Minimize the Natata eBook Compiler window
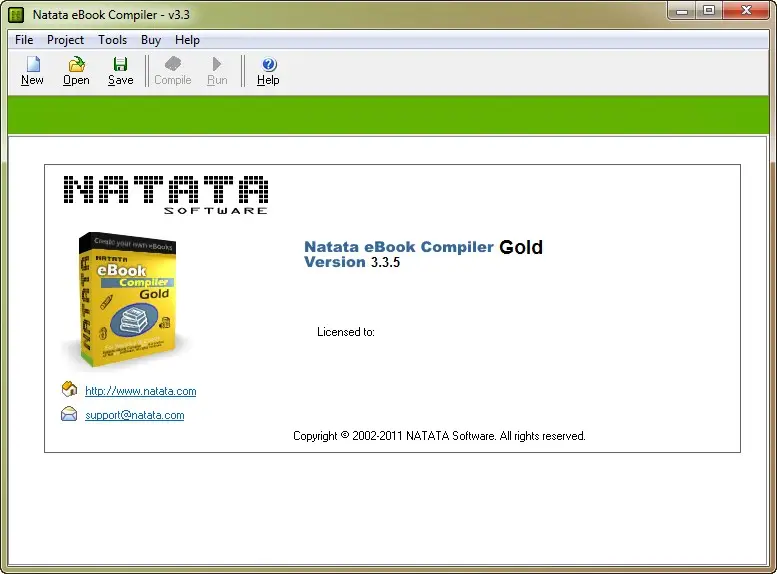 coord(682,11)
